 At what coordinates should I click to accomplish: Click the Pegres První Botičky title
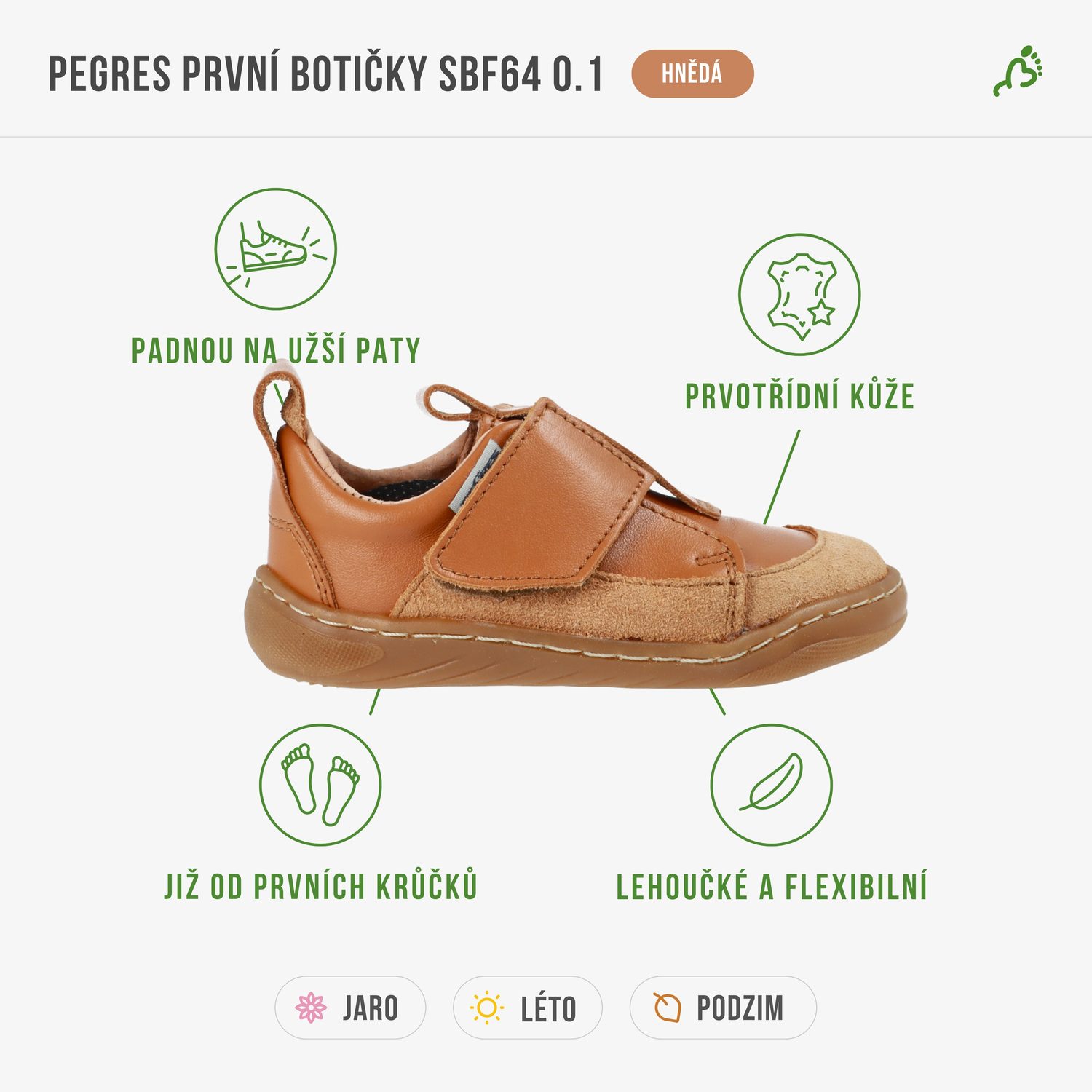pyautogui.click(x=326, y=74)
